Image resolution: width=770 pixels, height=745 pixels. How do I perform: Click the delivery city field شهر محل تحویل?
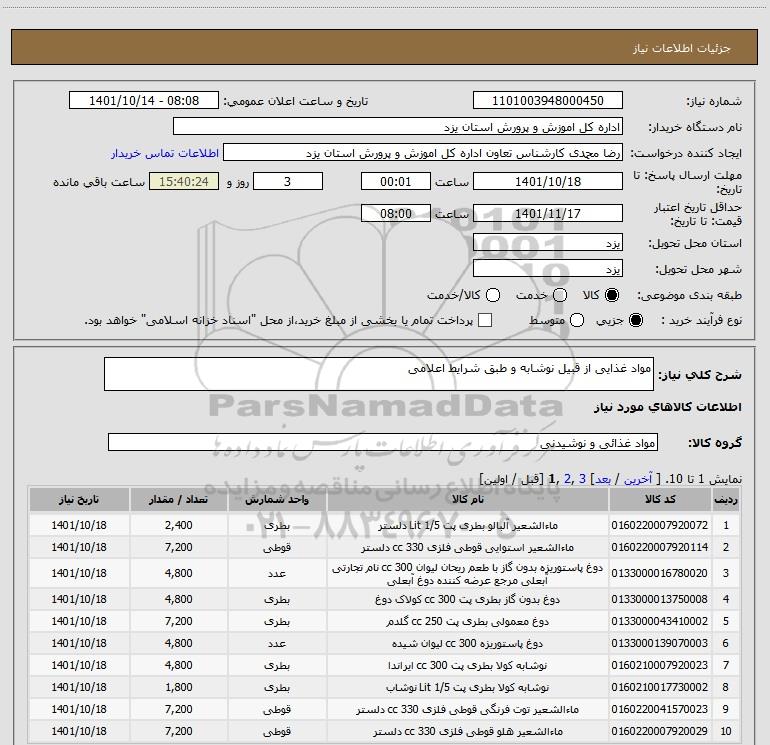[x=548, y=269]
